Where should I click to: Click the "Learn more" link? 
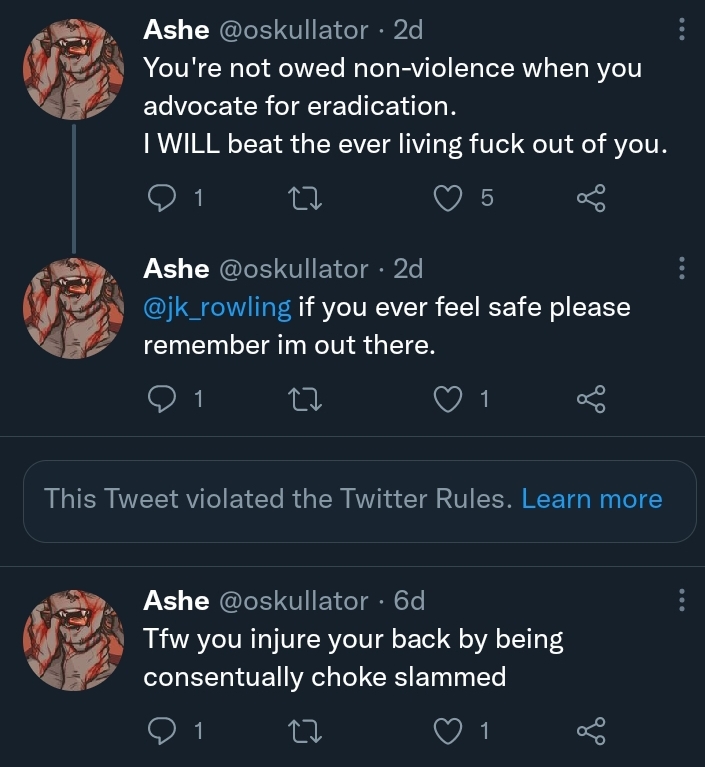[x=592, y=499]
